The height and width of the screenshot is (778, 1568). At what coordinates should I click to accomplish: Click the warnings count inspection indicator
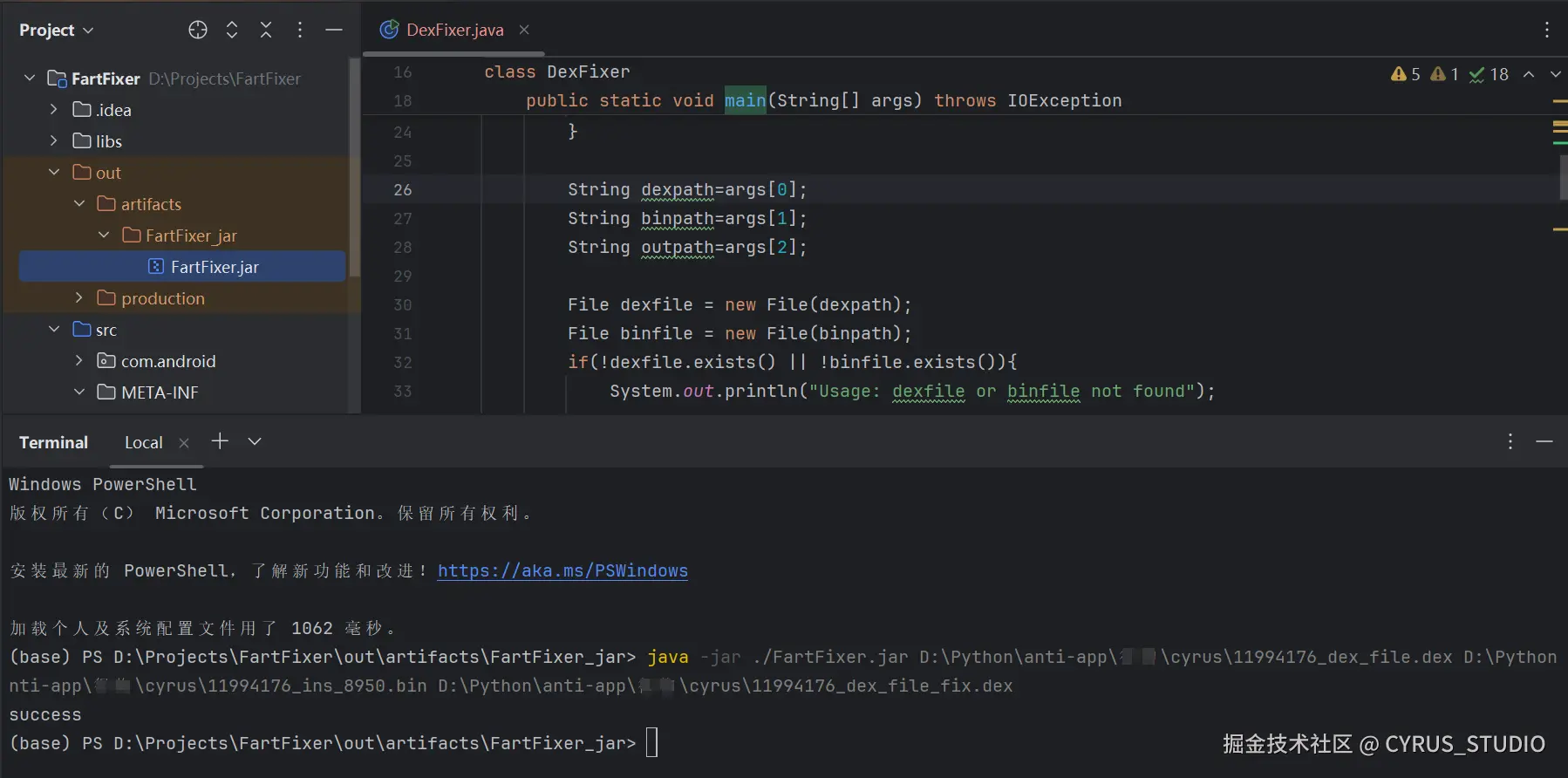click(1405, 75)
